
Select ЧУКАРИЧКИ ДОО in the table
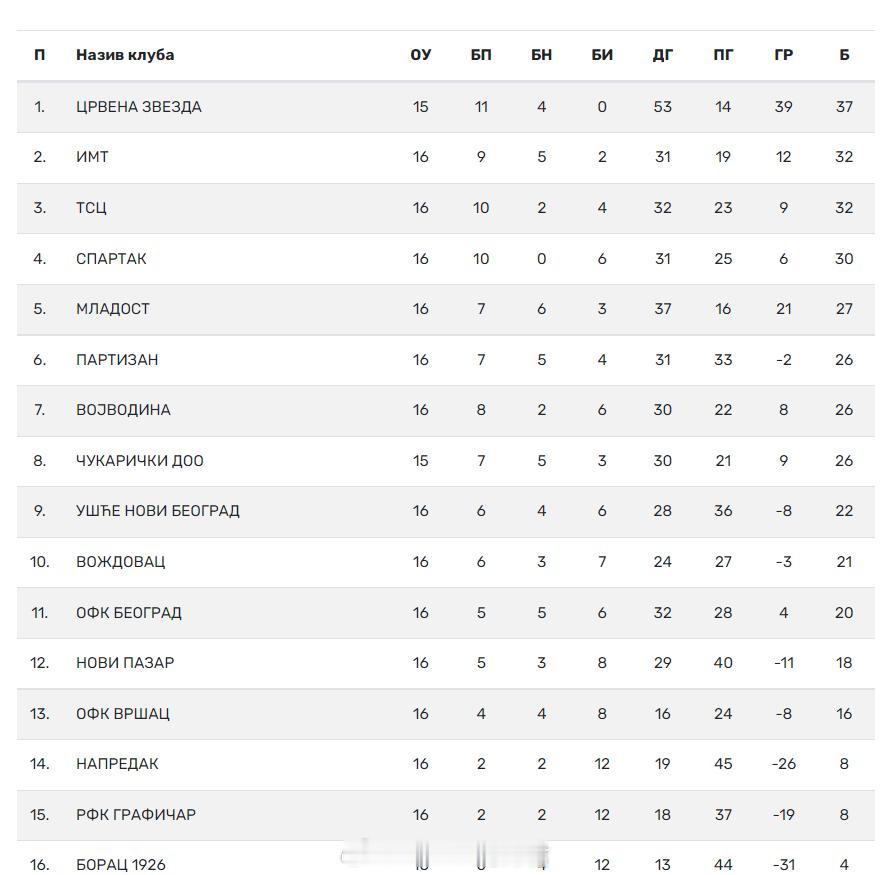tap(140, 461)
